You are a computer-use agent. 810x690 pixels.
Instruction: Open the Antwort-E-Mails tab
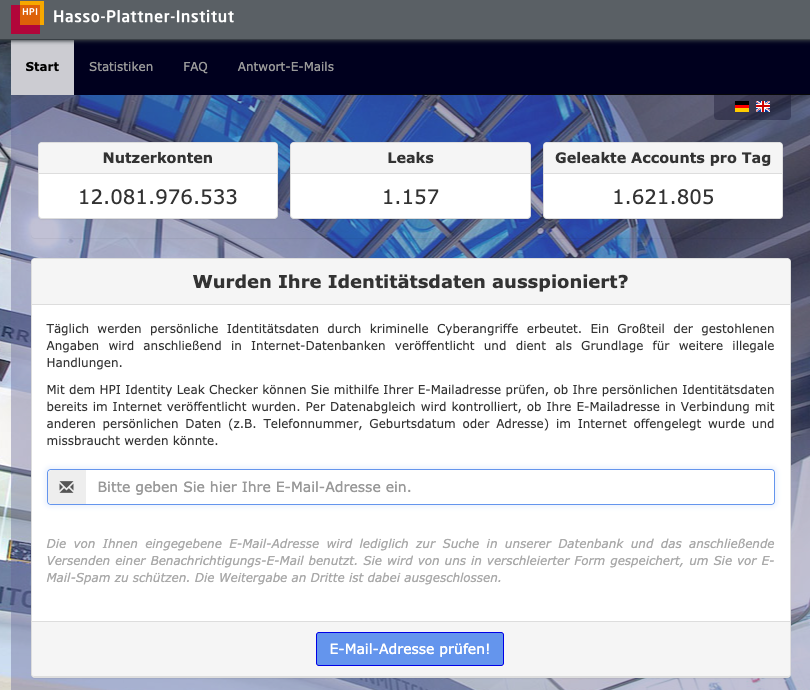pyautogui.click(x=286, y=67)
